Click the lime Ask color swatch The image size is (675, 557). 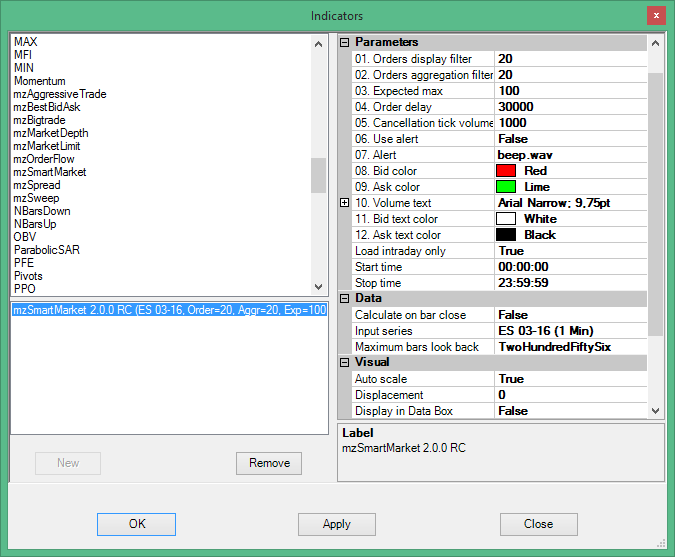506,186
